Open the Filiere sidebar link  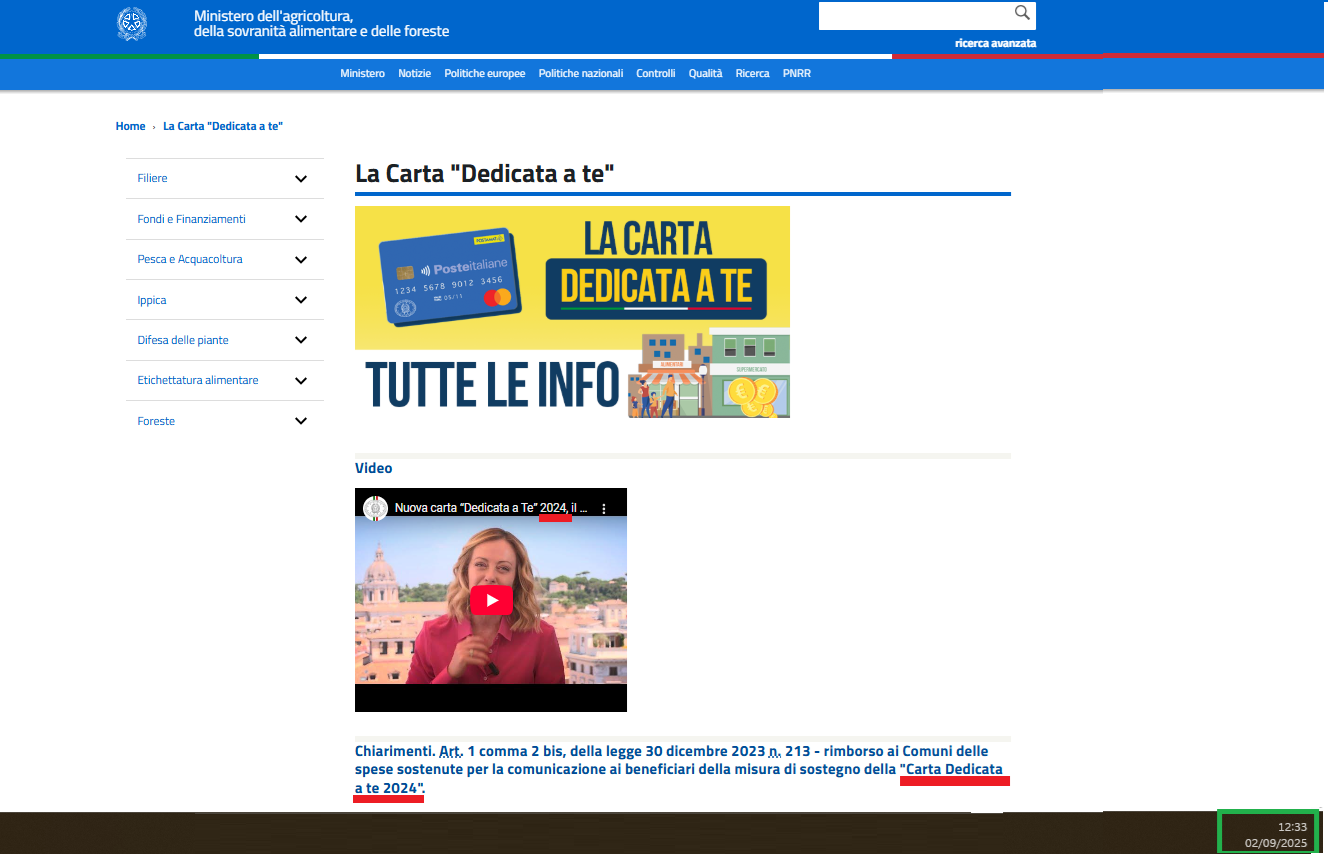152,178
